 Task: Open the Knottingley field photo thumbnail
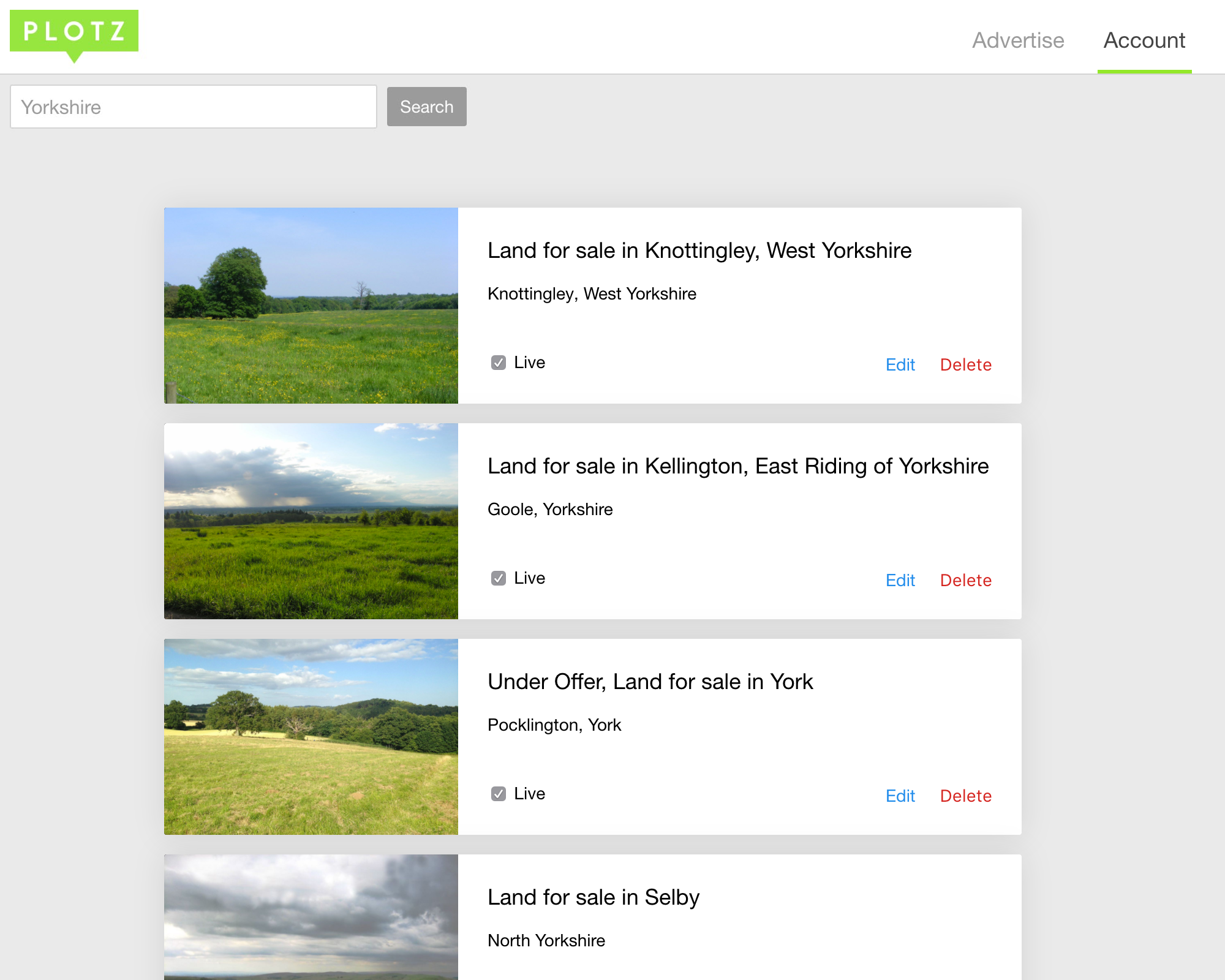[311, 306]
